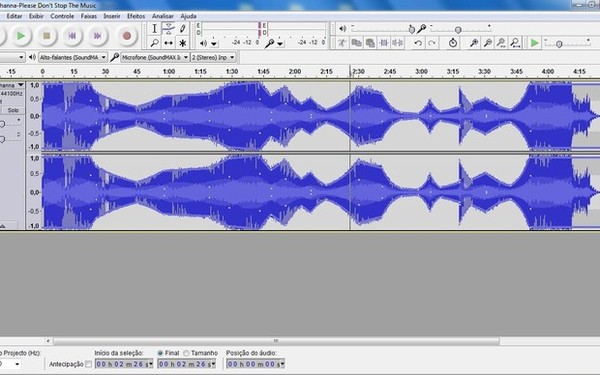This screenshot has width=600, height=375.
Task: Open input meter dropdown arrow
Action: 280,44
